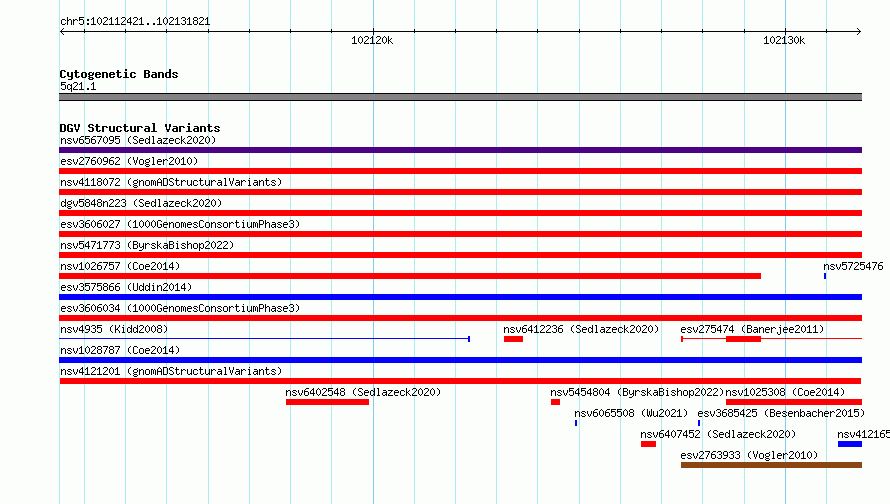Click the 102130k ruler label

[784, 40]
